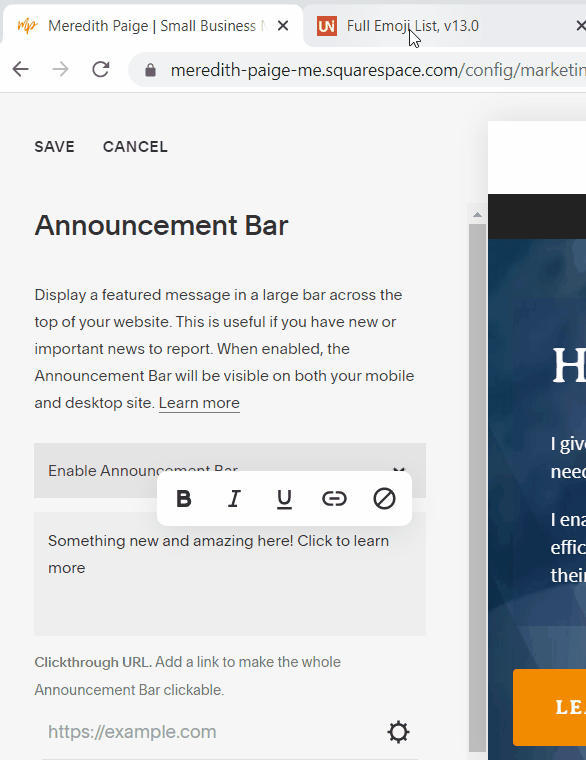Viewport: 586px width, 760px height.
Task: Go back with browser back arrow
Action: point(21,69)
